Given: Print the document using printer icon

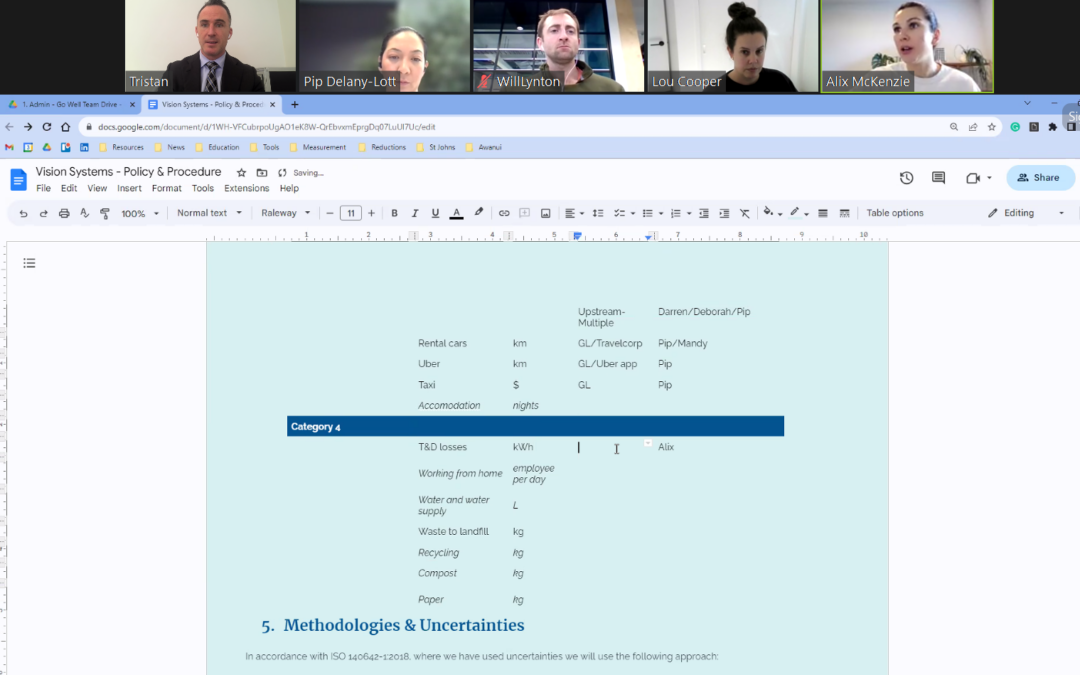Looking at the screenshot, I should 64,213.
